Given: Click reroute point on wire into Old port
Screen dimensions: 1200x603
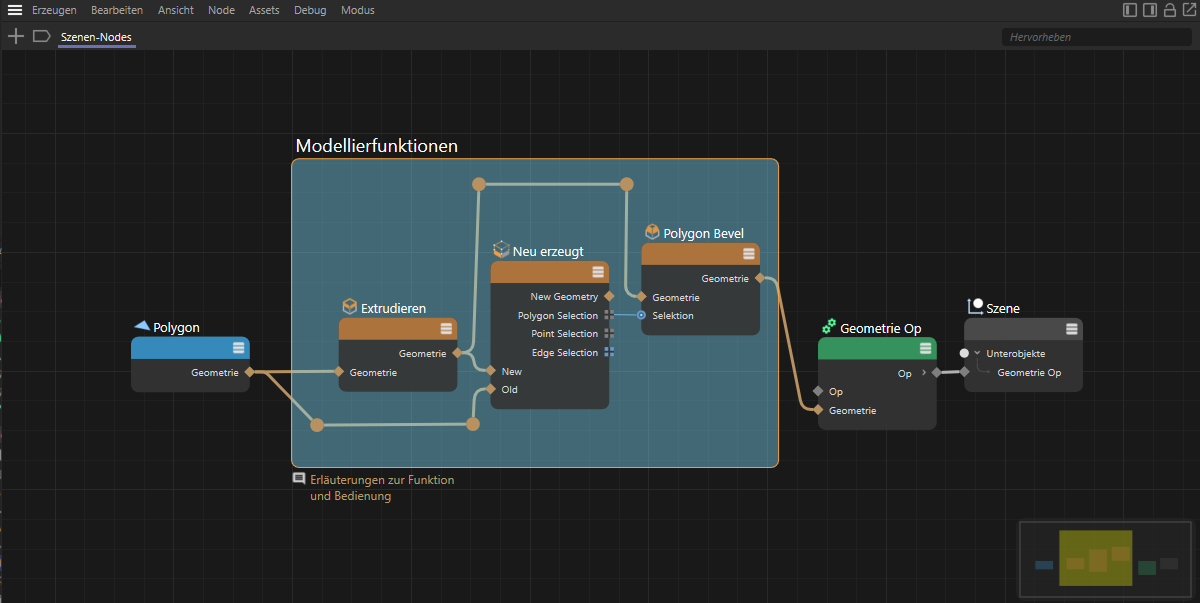Looking at the screenshot, I should point(473,424).
